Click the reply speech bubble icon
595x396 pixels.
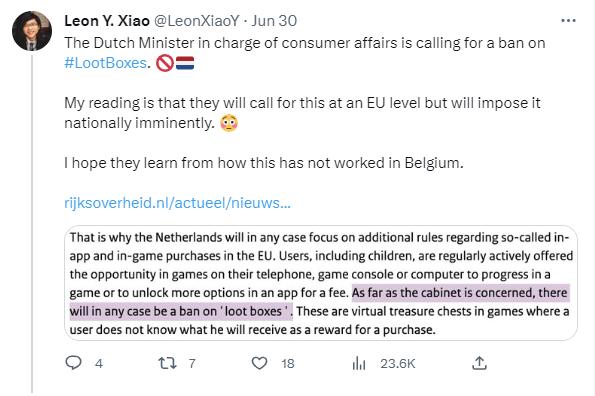pos(73,363)
